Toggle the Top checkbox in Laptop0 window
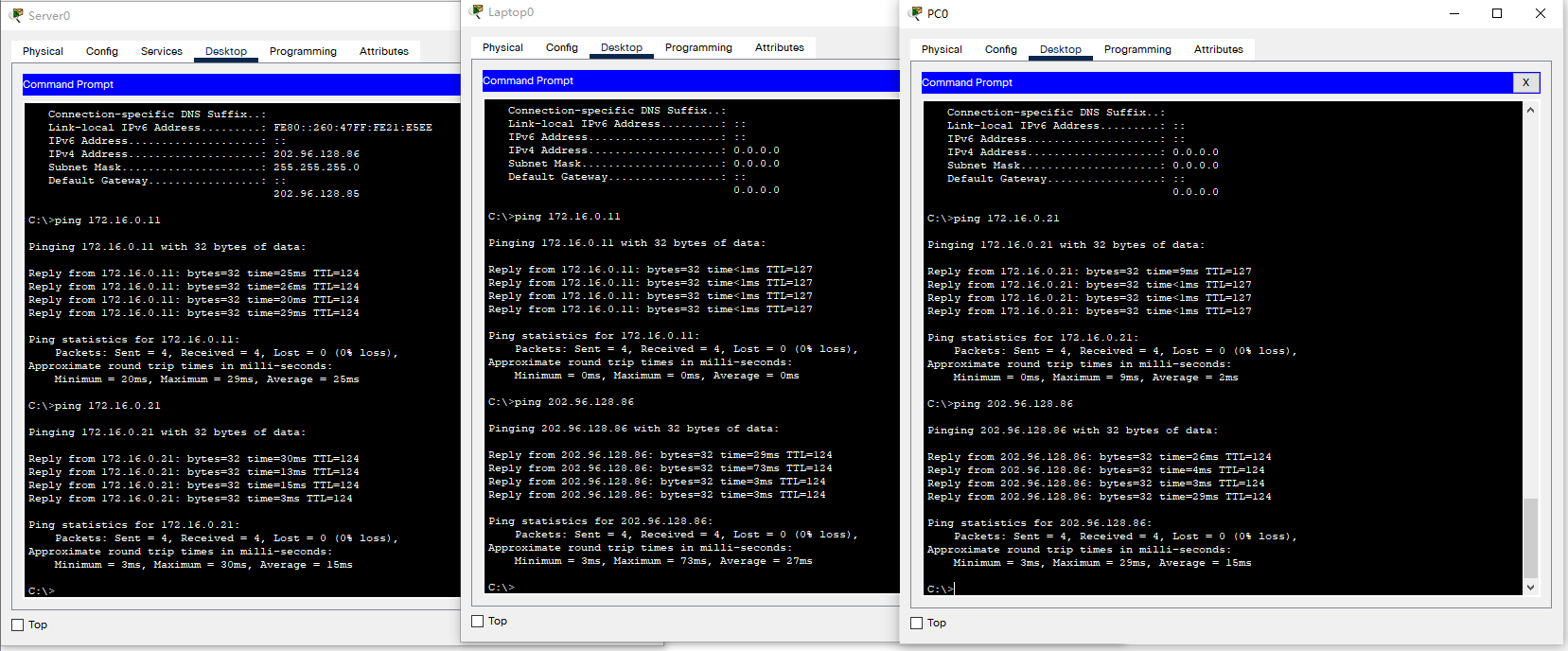Viewport: 1568px width, 651px height. [478, 621]
